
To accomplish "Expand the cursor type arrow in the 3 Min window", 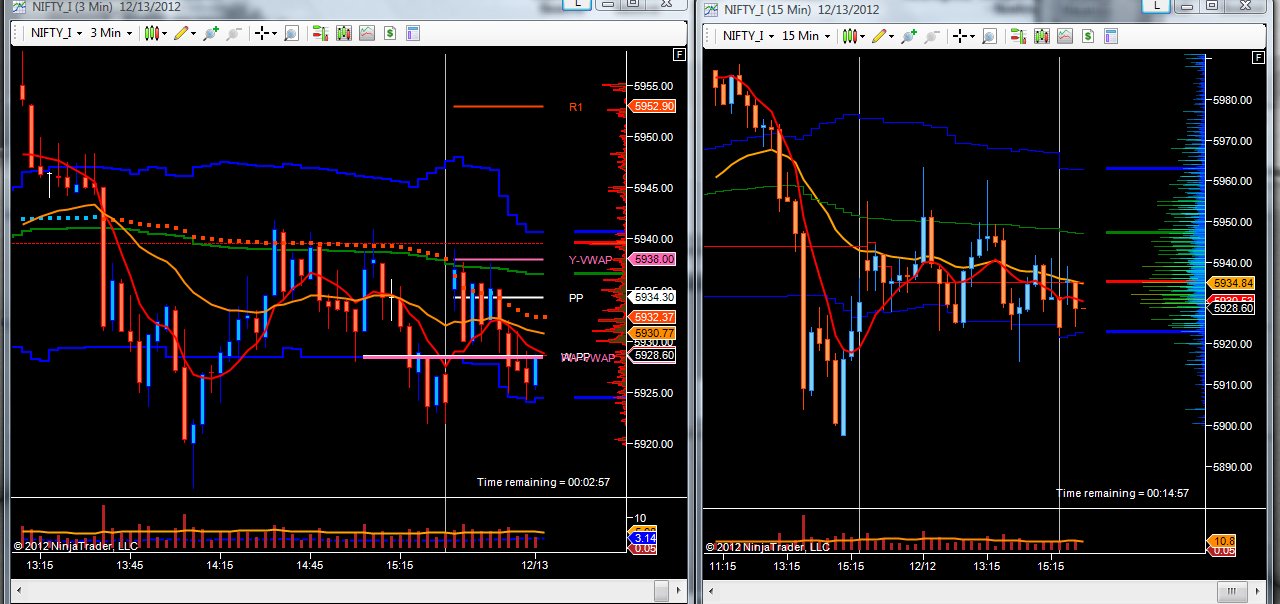I will tap(274, 33).
